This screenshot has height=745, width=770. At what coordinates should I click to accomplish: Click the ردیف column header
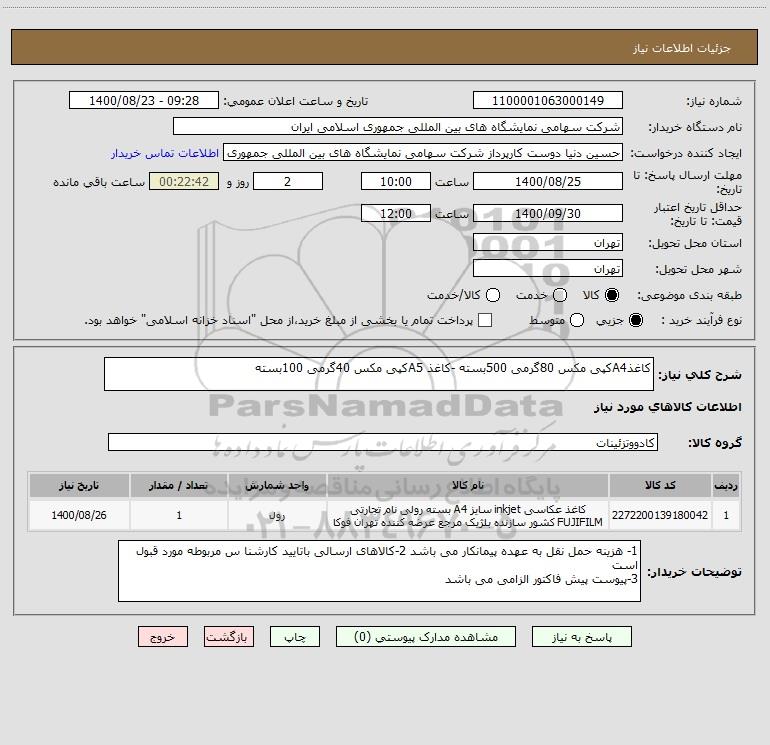[726, 485]
